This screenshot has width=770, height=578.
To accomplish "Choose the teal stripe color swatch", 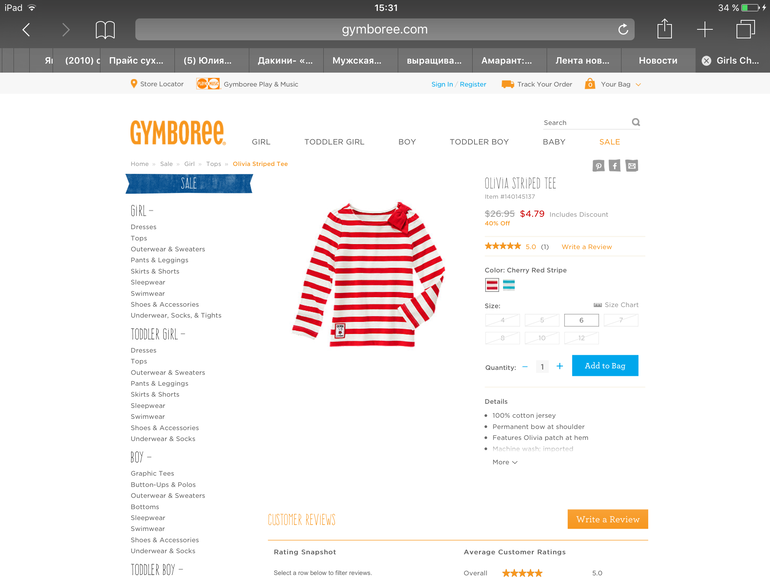I will tap(509, 285).
